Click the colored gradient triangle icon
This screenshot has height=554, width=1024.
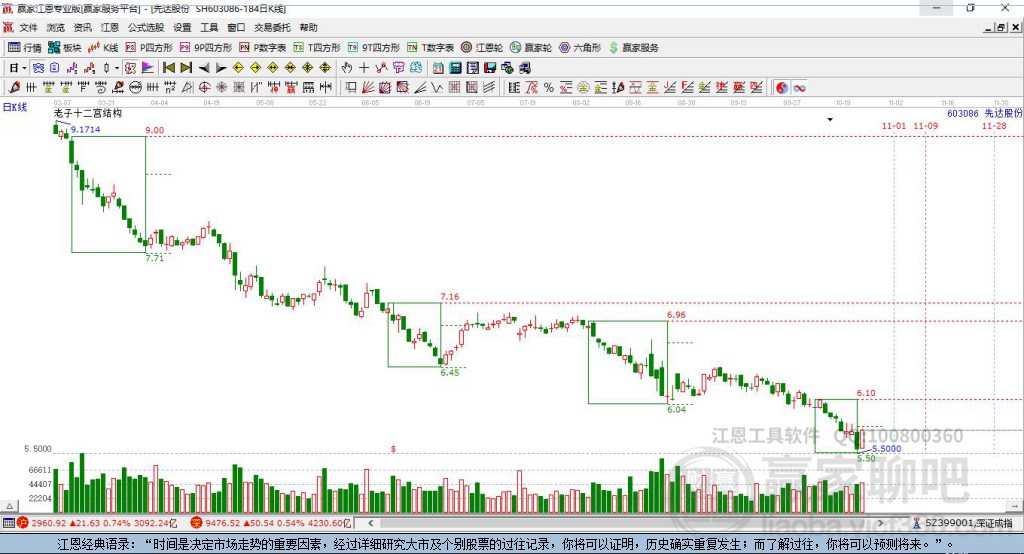click(148, 68)
